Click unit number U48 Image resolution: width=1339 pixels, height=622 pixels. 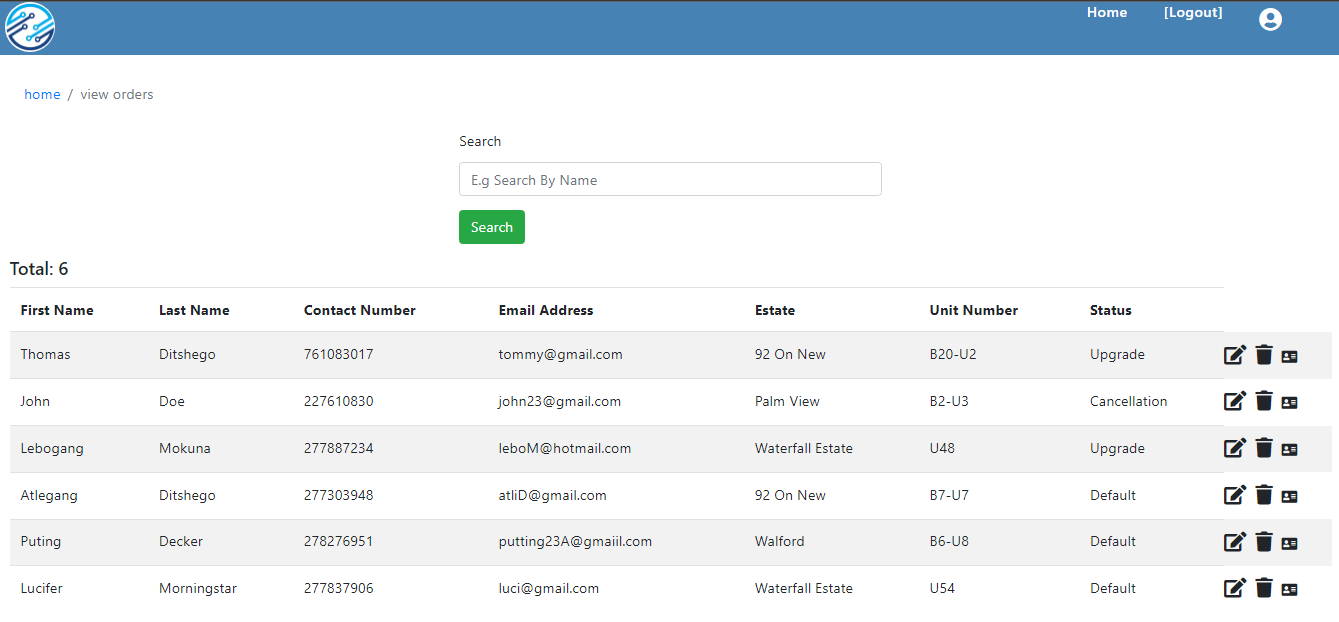click(942, 448)
